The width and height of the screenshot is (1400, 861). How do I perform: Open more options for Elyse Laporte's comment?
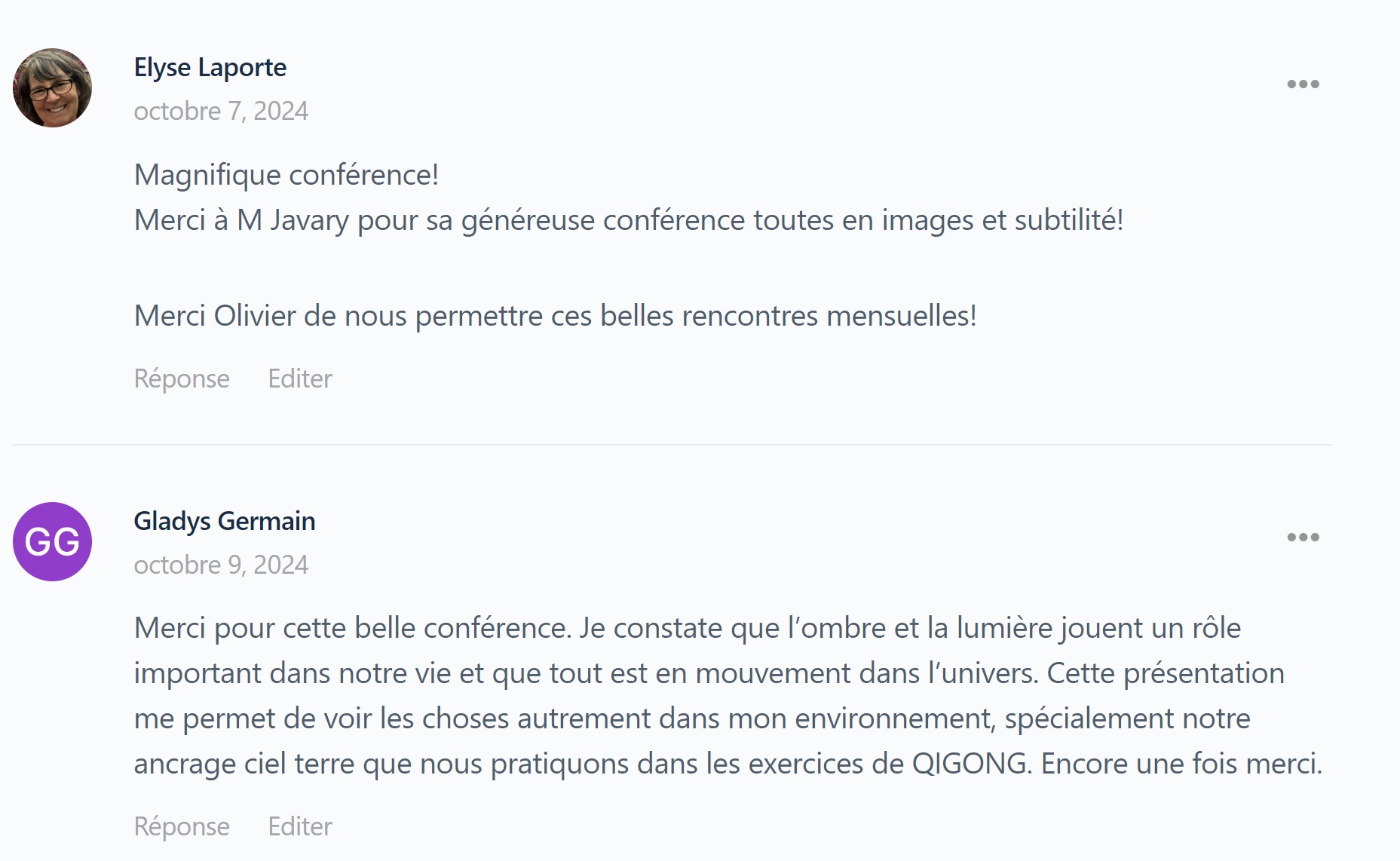pyautogui.click(x=1303, y=84)
